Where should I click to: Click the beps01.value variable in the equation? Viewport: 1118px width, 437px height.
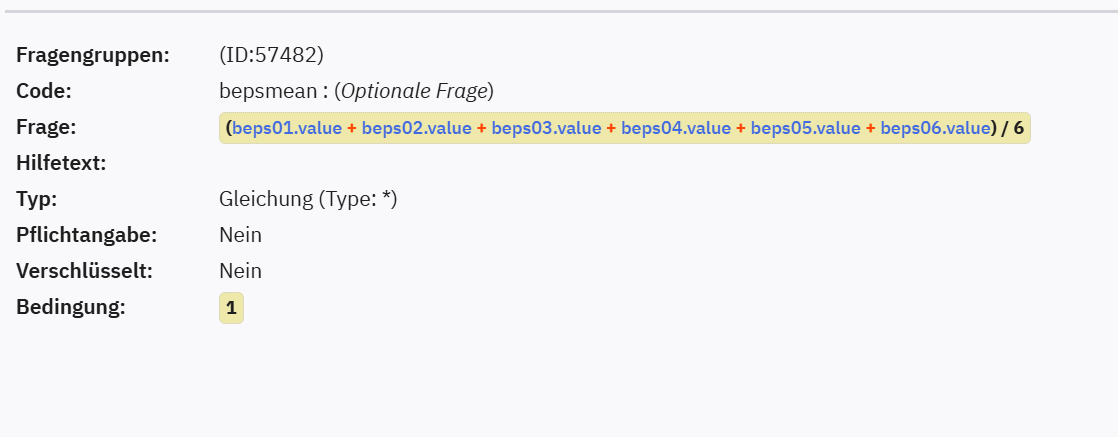287,128
